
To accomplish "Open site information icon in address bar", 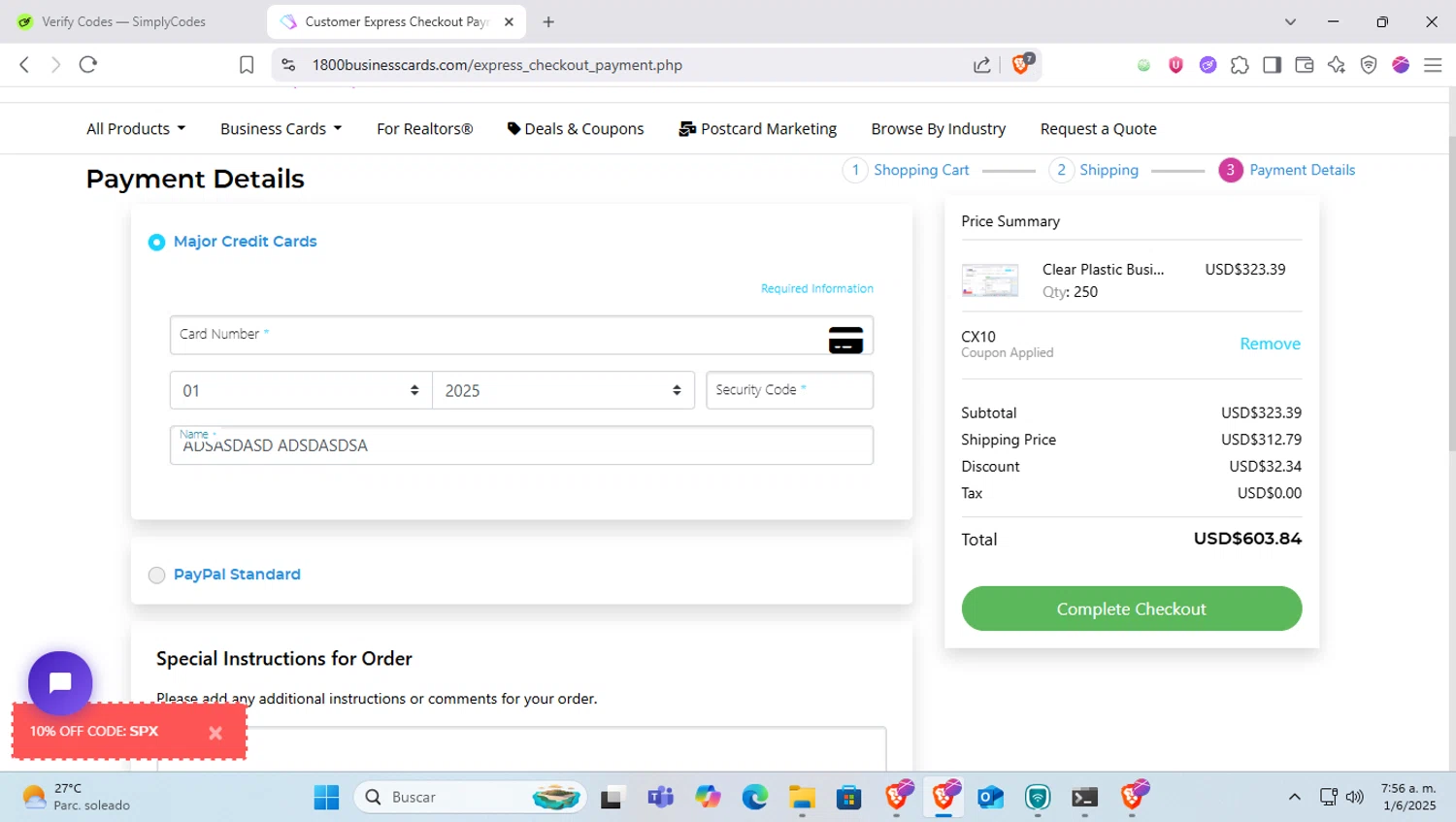I will point(288,65).
